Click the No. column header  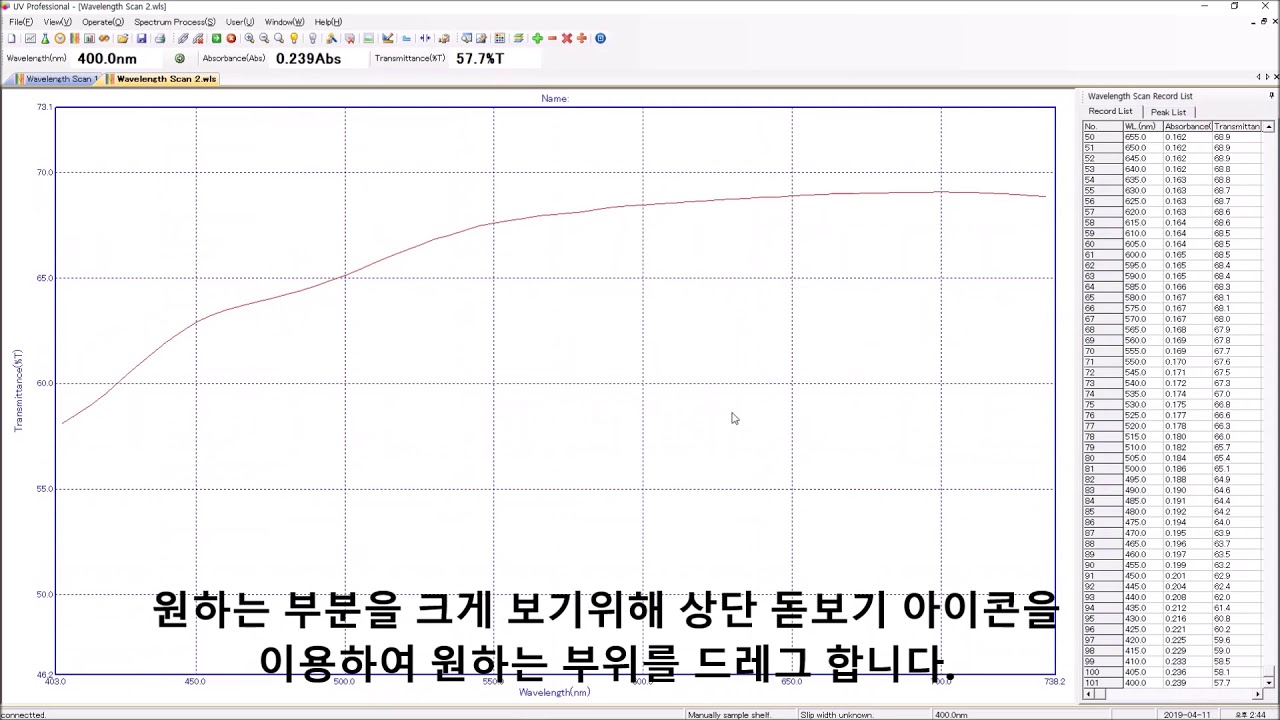coord(1103,127)
